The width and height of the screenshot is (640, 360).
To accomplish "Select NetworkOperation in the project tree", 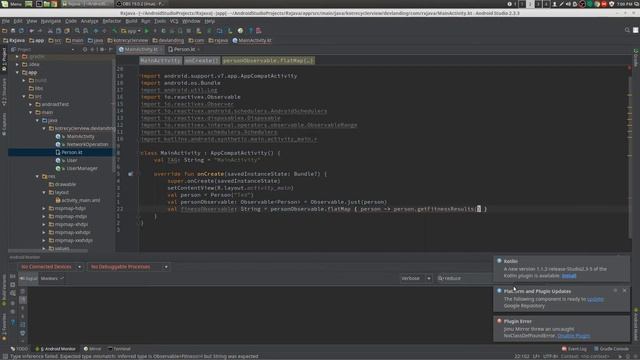I will (x=87, y=144).
